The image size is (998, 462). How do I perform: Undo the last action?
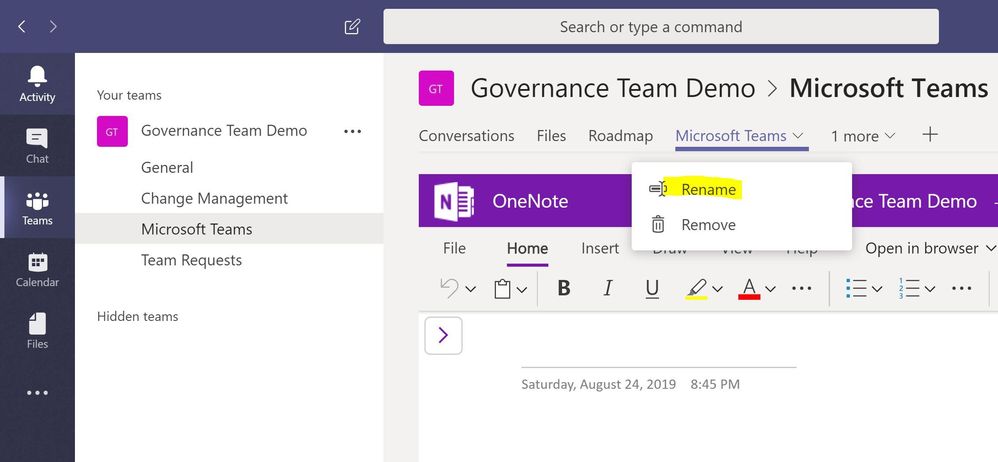click(449, 288)
